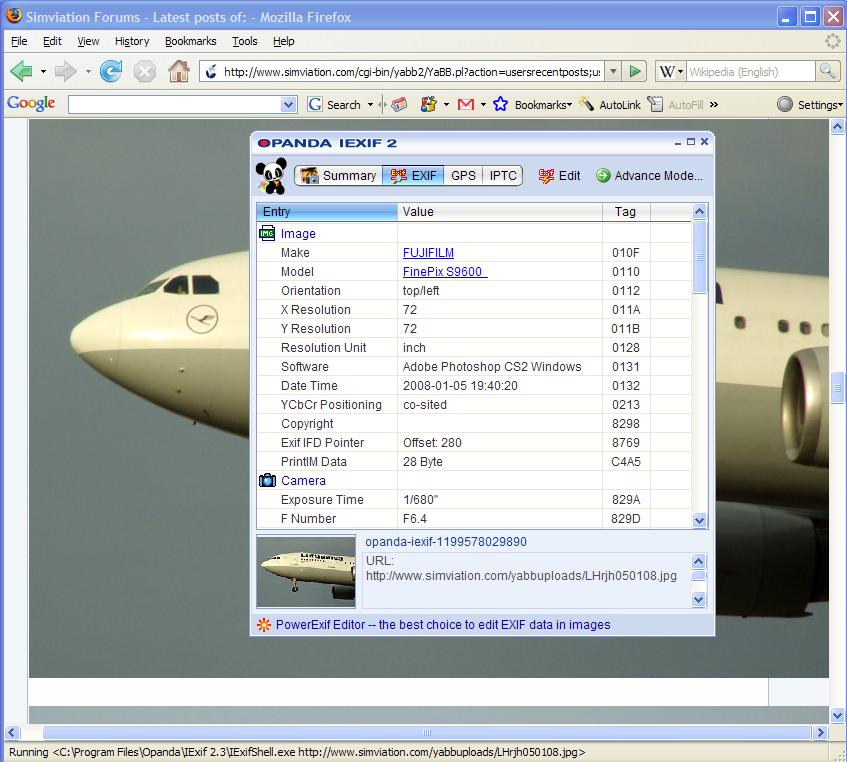Click the green Back arrow button
This screenshot has height=762, width=847.
click(x=21, y=71)
